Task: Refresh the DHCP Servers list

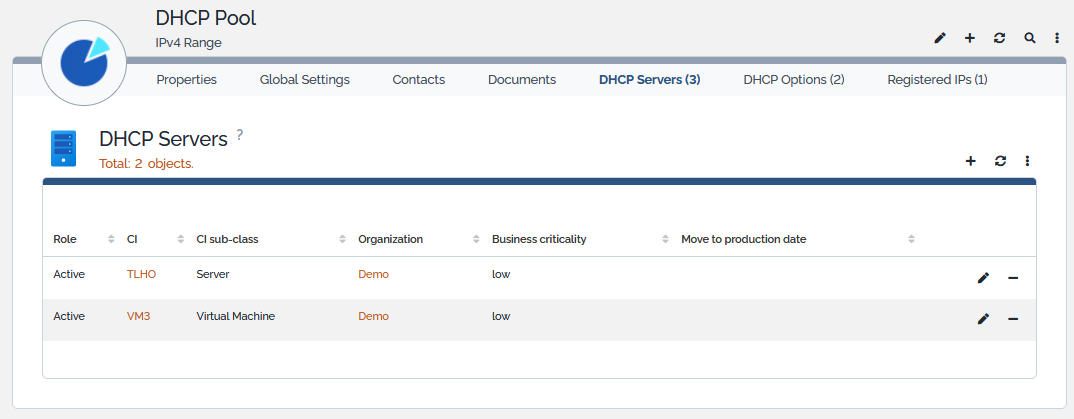Action: [1000, 160]
